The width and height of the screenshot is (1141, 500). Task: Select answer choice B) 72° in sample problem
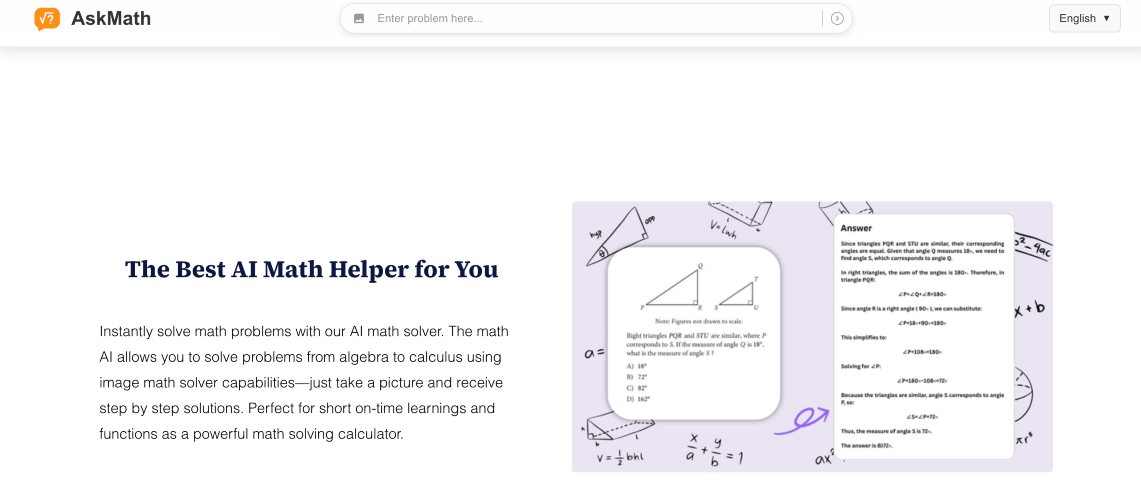(638, 376)
